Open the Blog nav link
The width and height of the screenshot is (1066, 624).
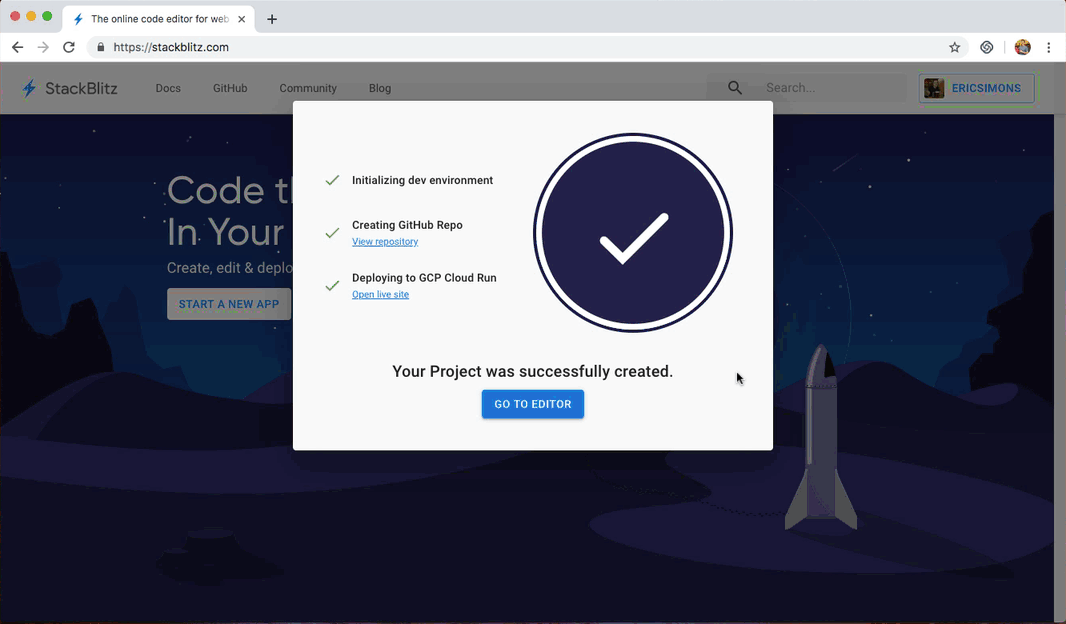coord(380,88)
